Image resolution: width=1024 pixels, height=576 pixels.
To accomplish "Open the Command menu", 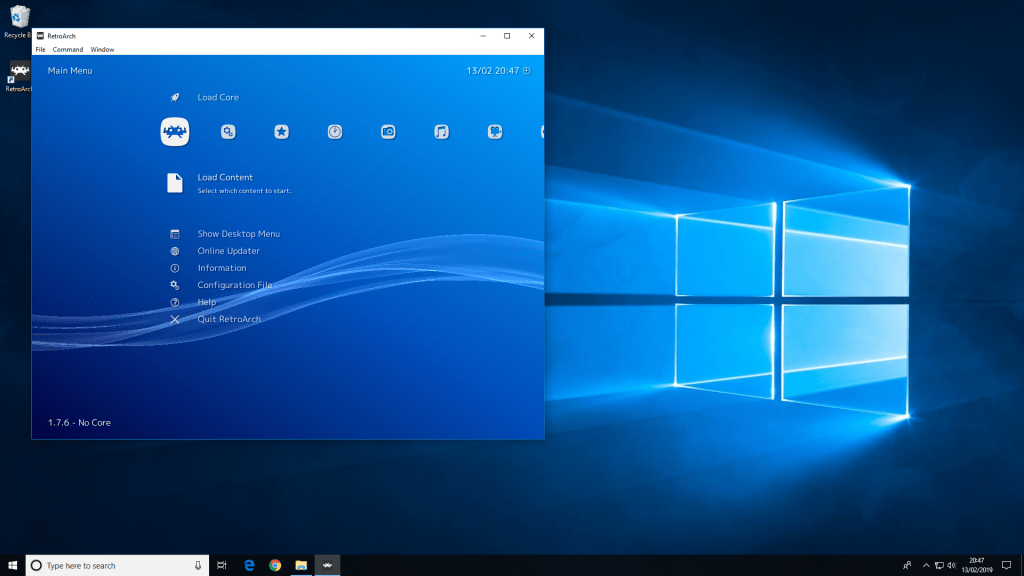I will (x=68, y=50).
